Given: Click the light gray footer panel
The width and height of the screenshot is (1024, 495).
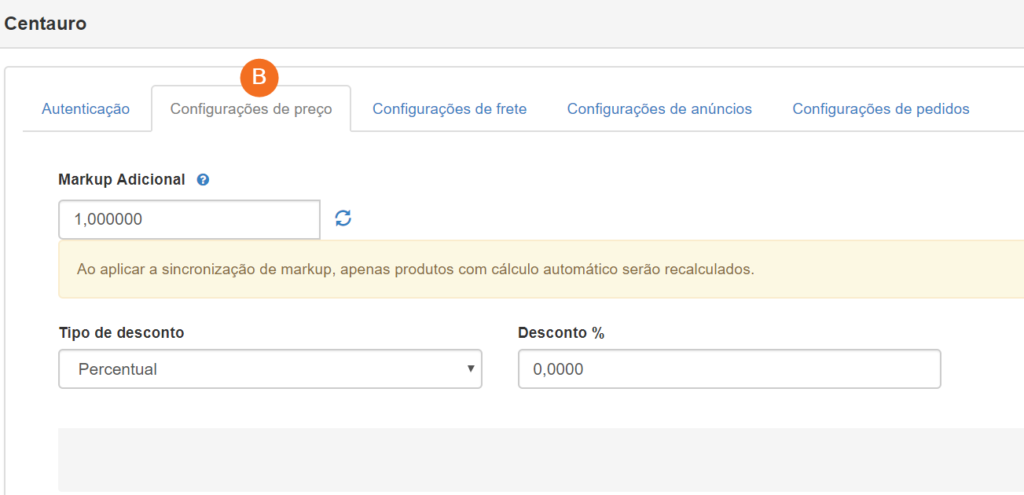Looking at the screenshot, I should [541, 460].
